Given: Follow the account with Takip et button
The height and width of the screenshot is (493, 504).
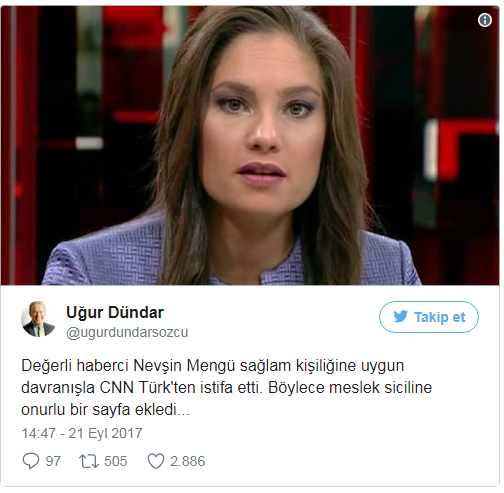Looking at the screenshot, I should pyautogui.click(x=428, y=317).
